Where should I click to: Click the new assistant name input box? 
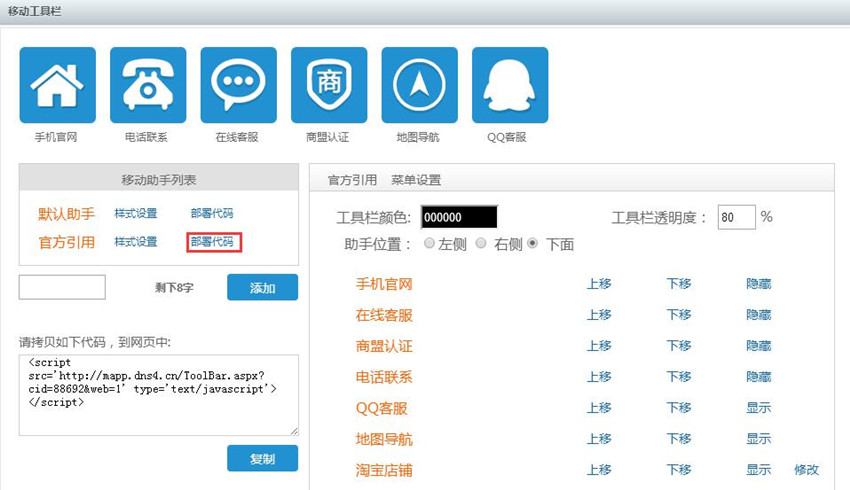click(62, 287)
